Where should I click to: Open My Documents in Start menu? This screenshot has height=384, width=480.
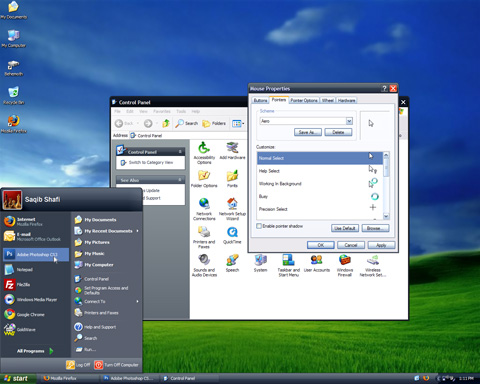[x=107, y=220]
